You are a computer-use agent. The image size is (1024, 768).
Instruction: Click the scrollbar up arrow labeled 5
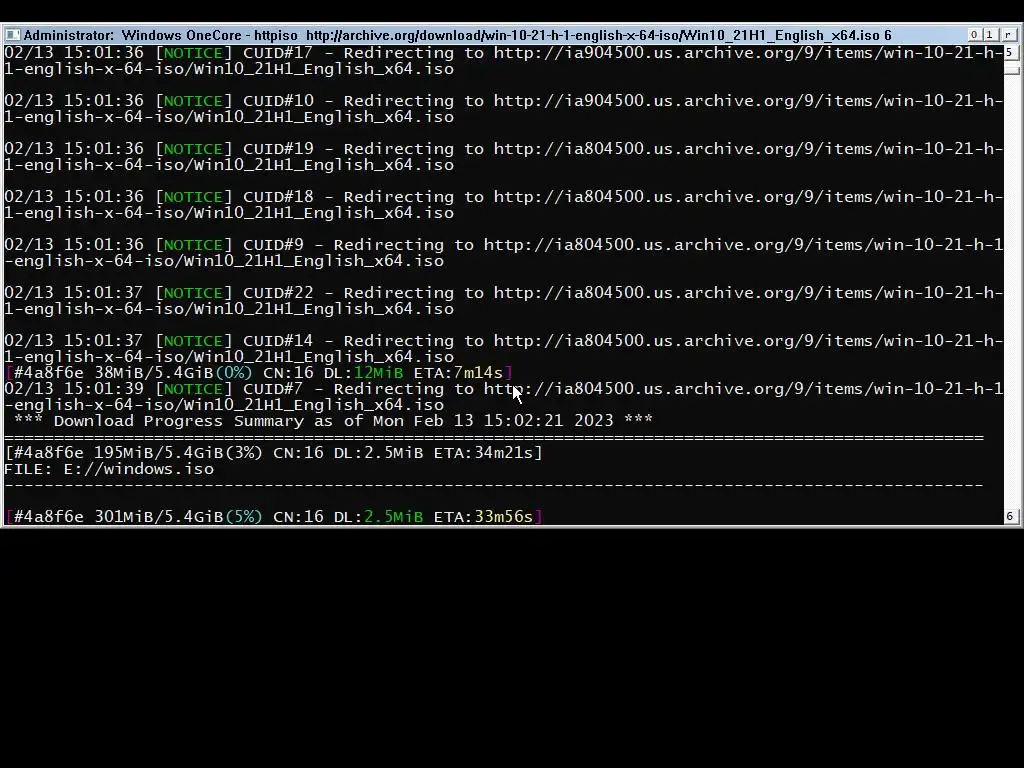[x=1010, y=52]
